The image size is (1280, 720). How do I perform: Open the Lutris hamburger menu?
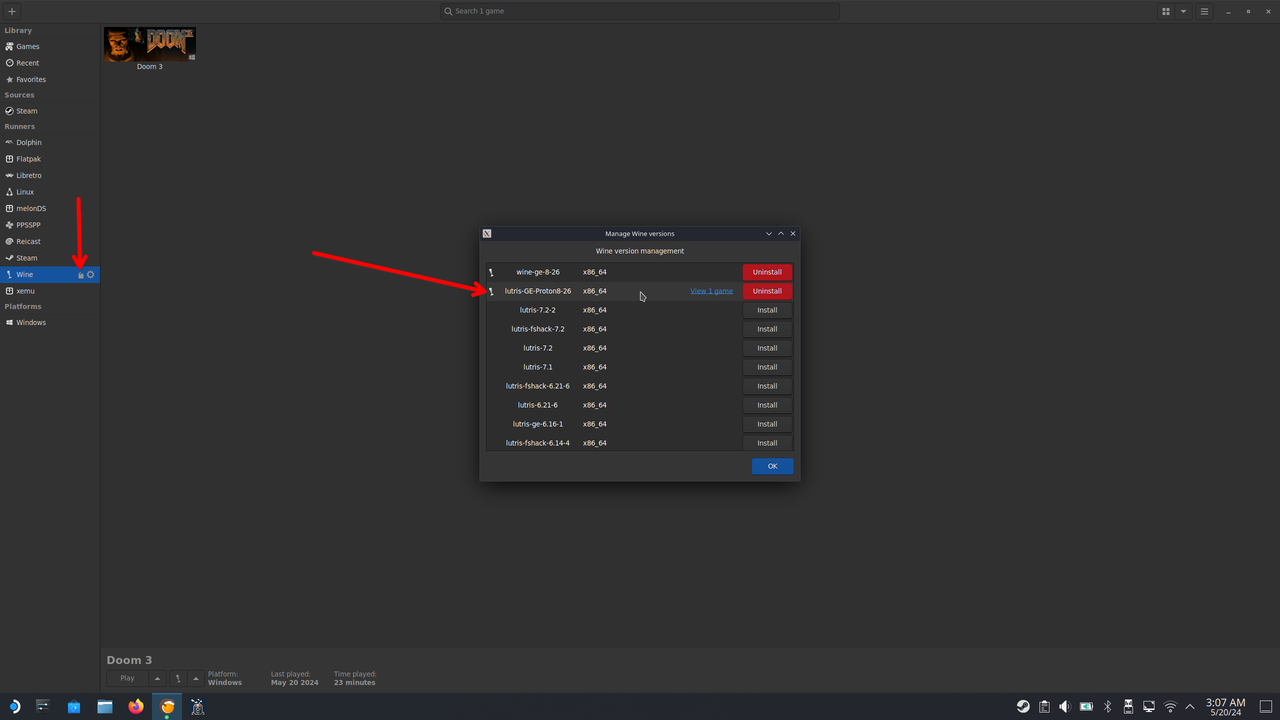coord(1204,11)
